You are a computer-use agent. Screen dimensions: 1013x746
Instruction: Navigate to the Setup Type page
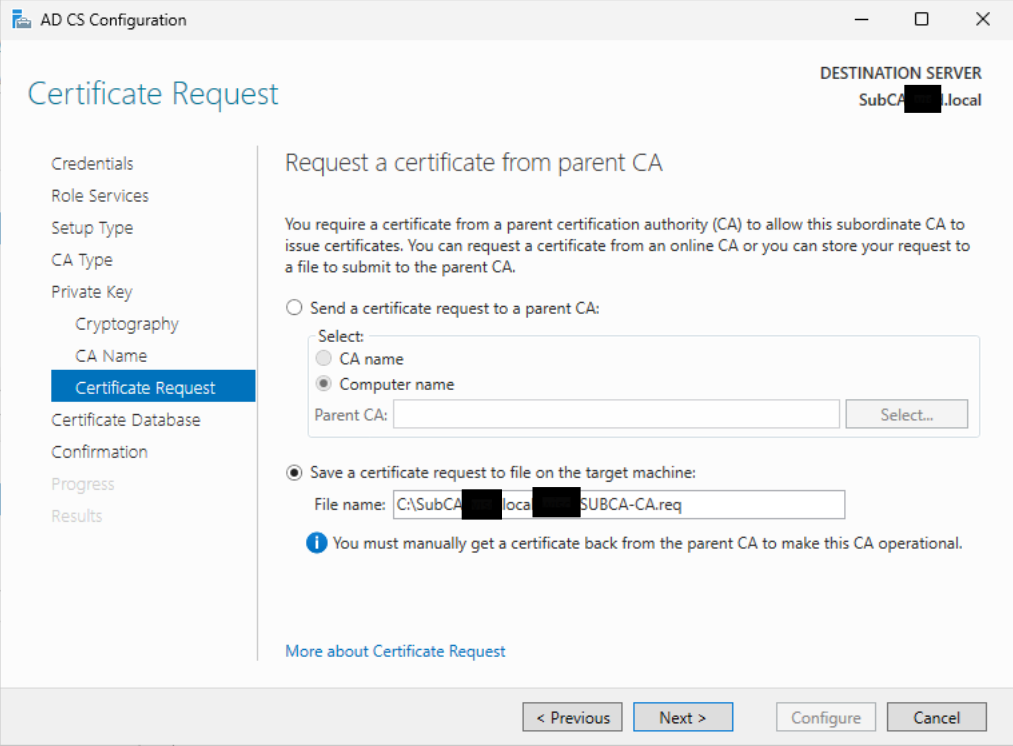pos(92,228)
